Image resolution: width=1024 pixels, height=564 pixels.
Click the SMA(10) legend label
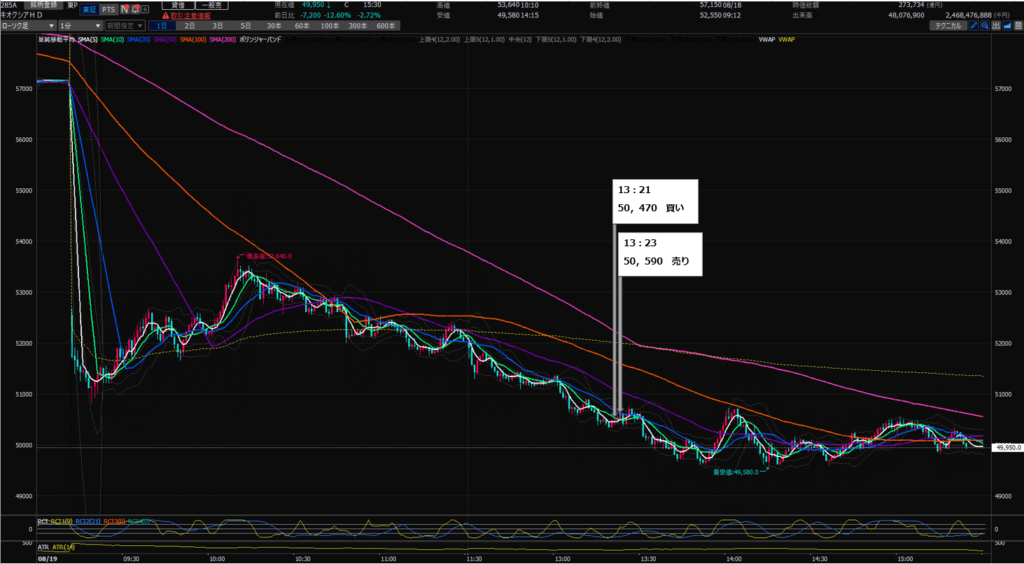click(x=112, y=40)
